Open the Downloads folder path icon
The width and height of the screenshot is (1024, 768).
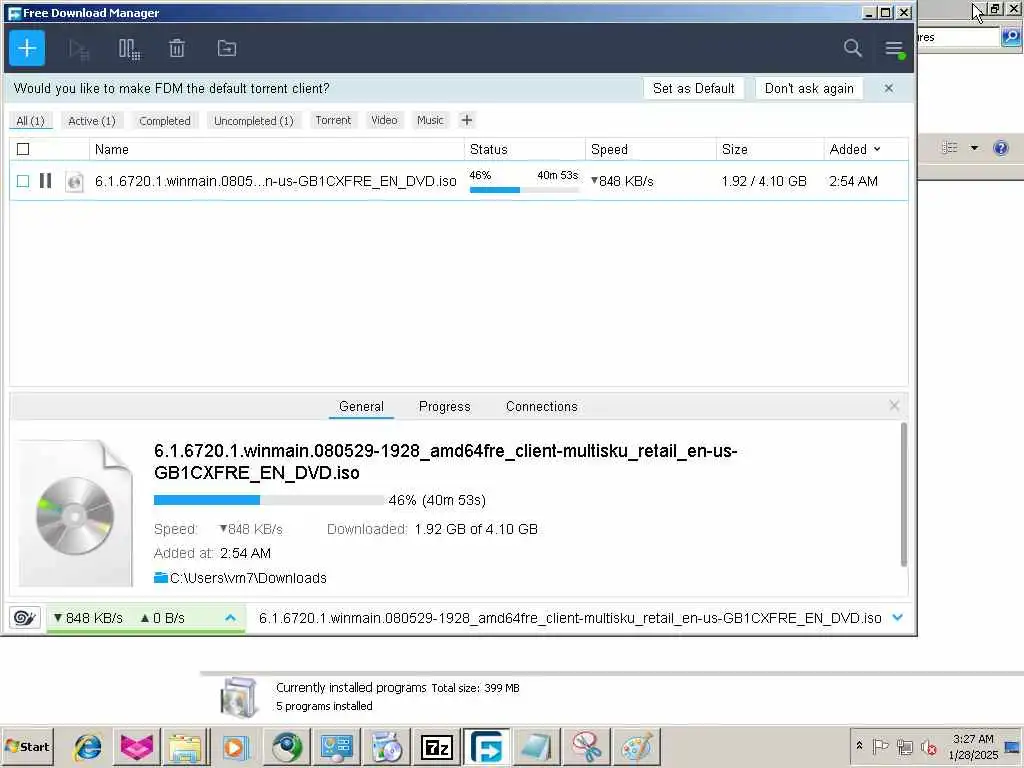[x=161, y=577]
